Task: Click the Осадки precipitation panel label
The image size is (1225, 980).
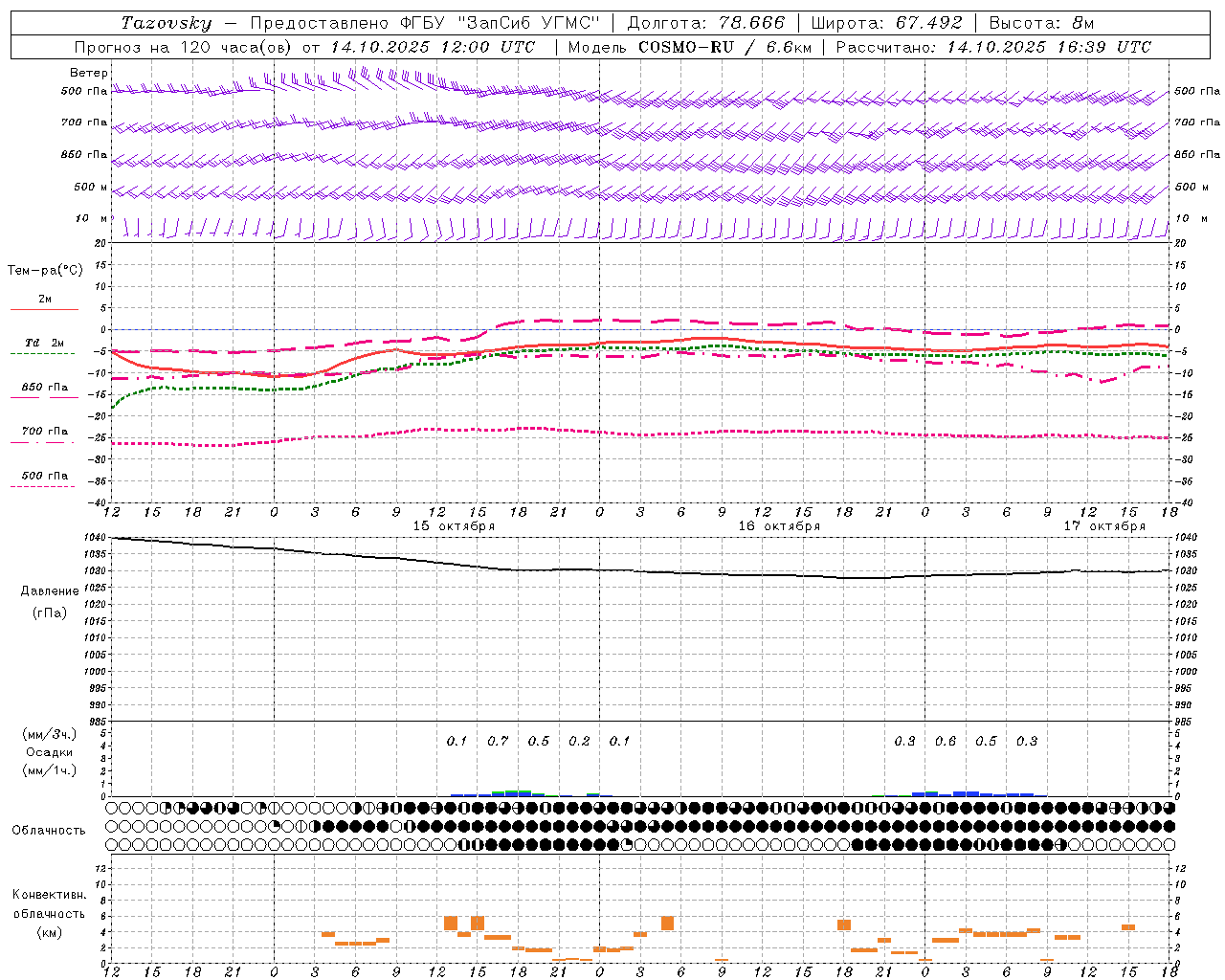Action: tap(50, 752)
